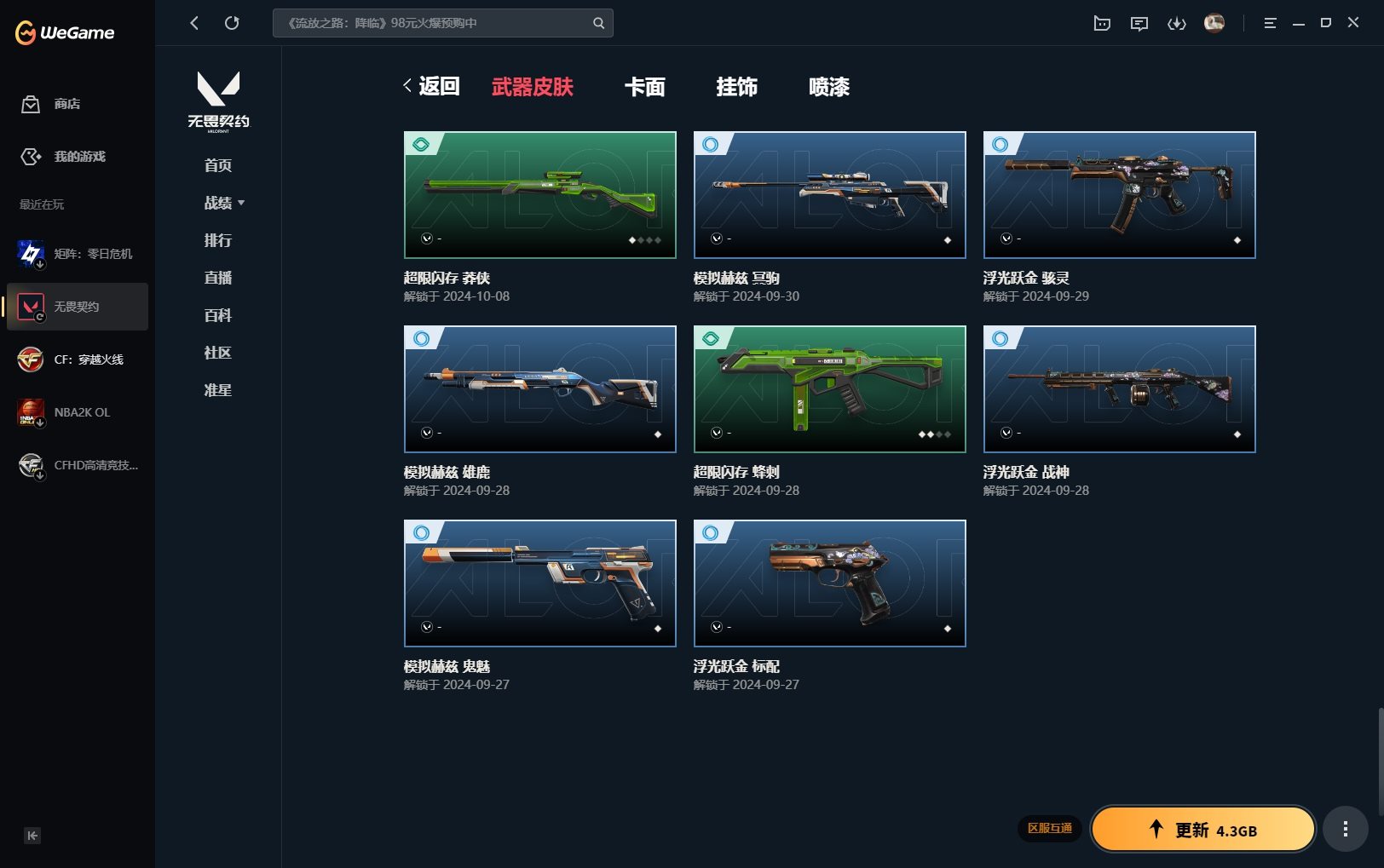Image resolution: width=1384 pixels, height=868 pixels.
Task: Click the search magnifier icon
Action: click(x=598, y=23)
